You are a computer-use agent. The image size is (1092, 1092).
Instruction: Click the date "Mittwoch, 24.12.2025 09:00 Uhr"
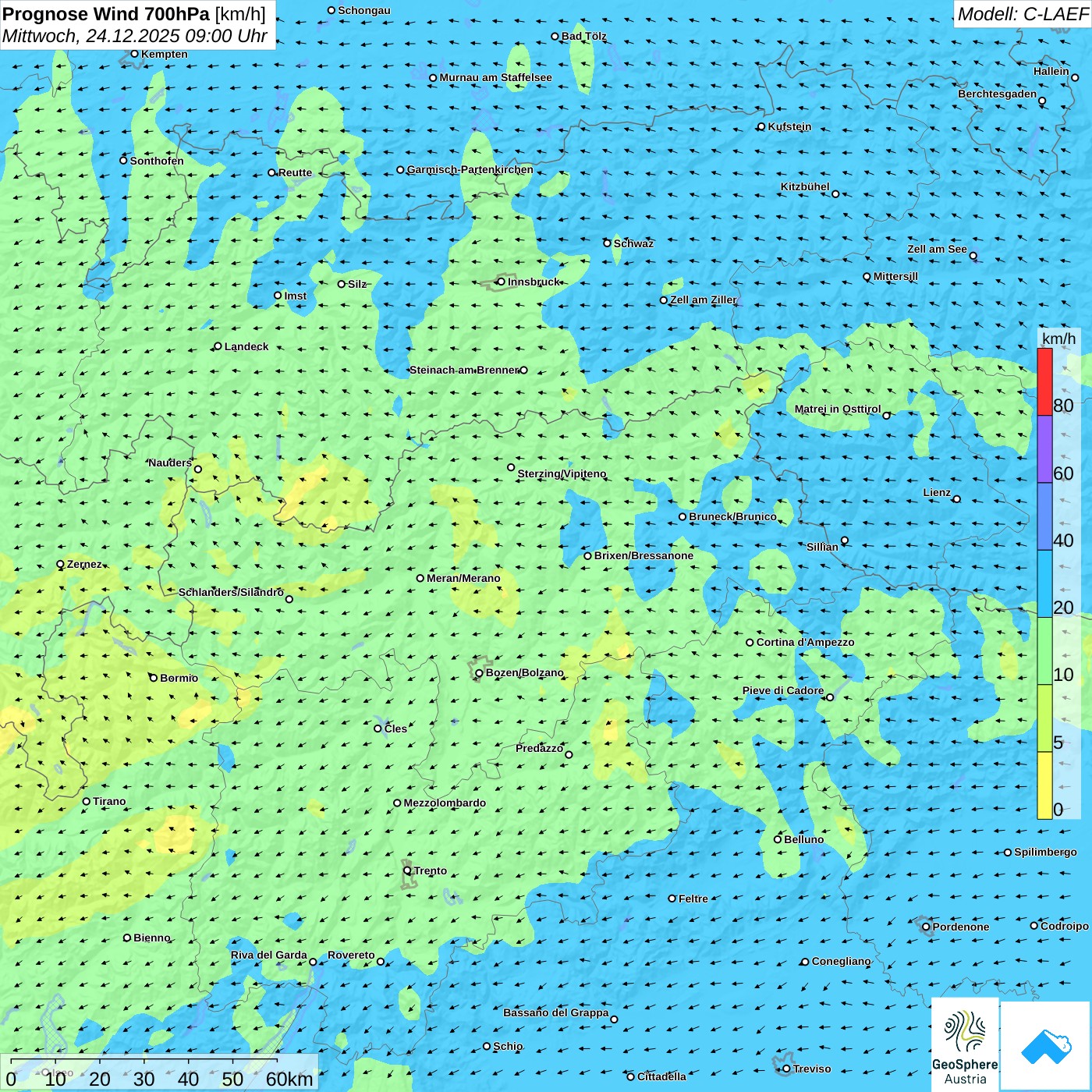(135, 36)
